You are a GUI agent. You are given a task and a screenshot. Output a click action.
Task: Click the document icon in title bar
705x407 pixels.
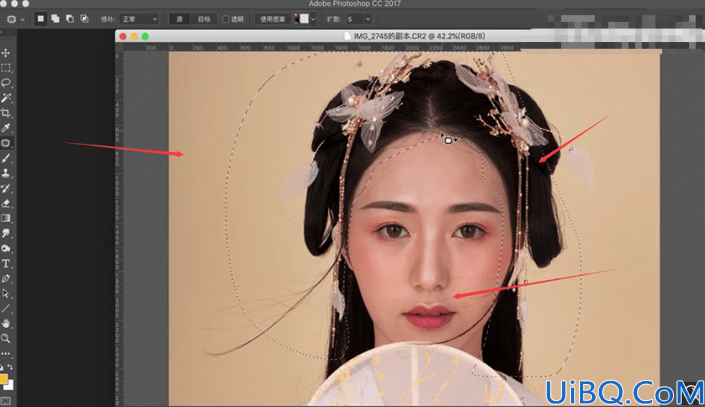pos(347,36)
